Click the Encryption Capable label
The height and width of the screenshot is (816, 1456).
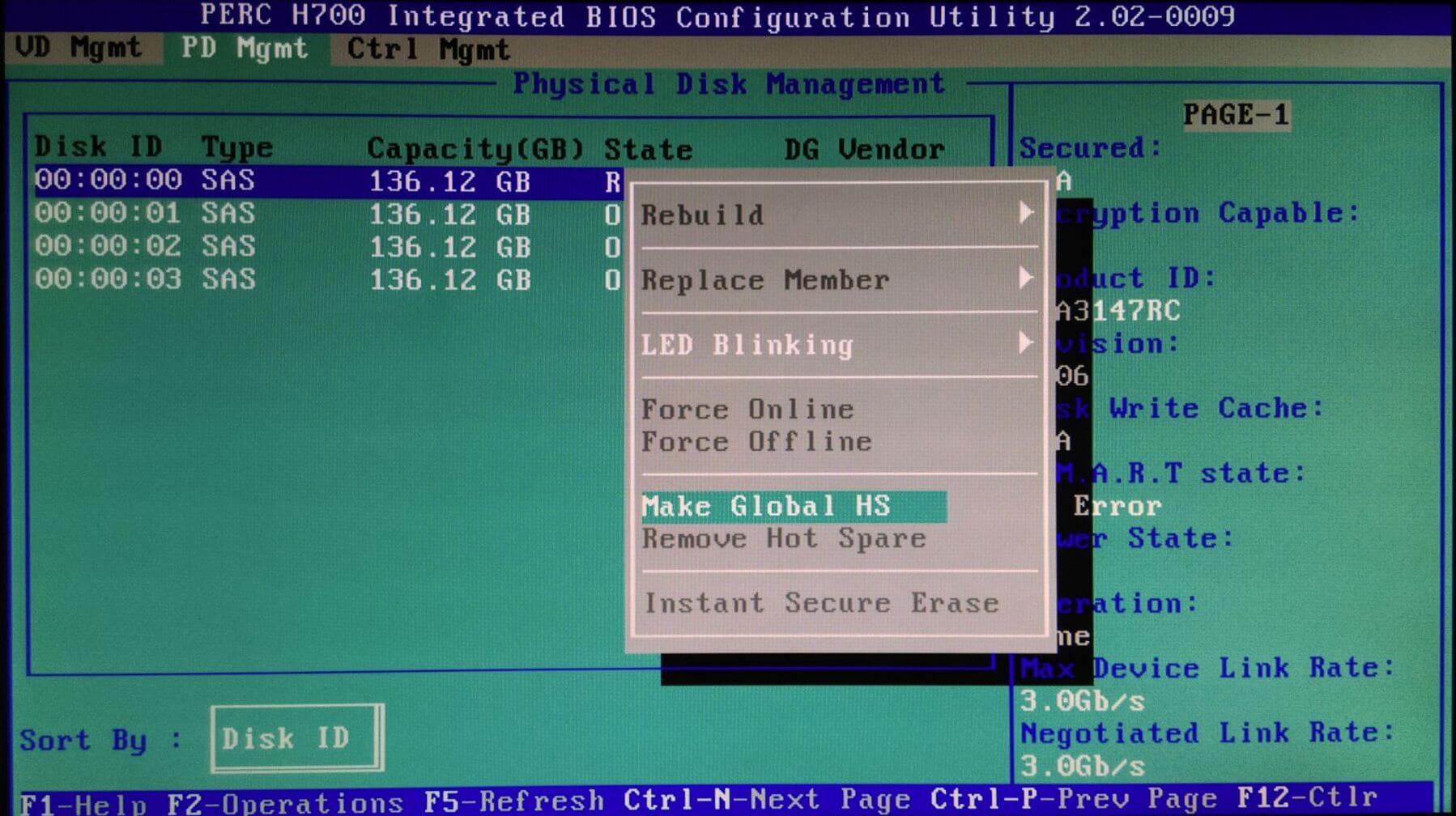click(x=1207, y=214)
